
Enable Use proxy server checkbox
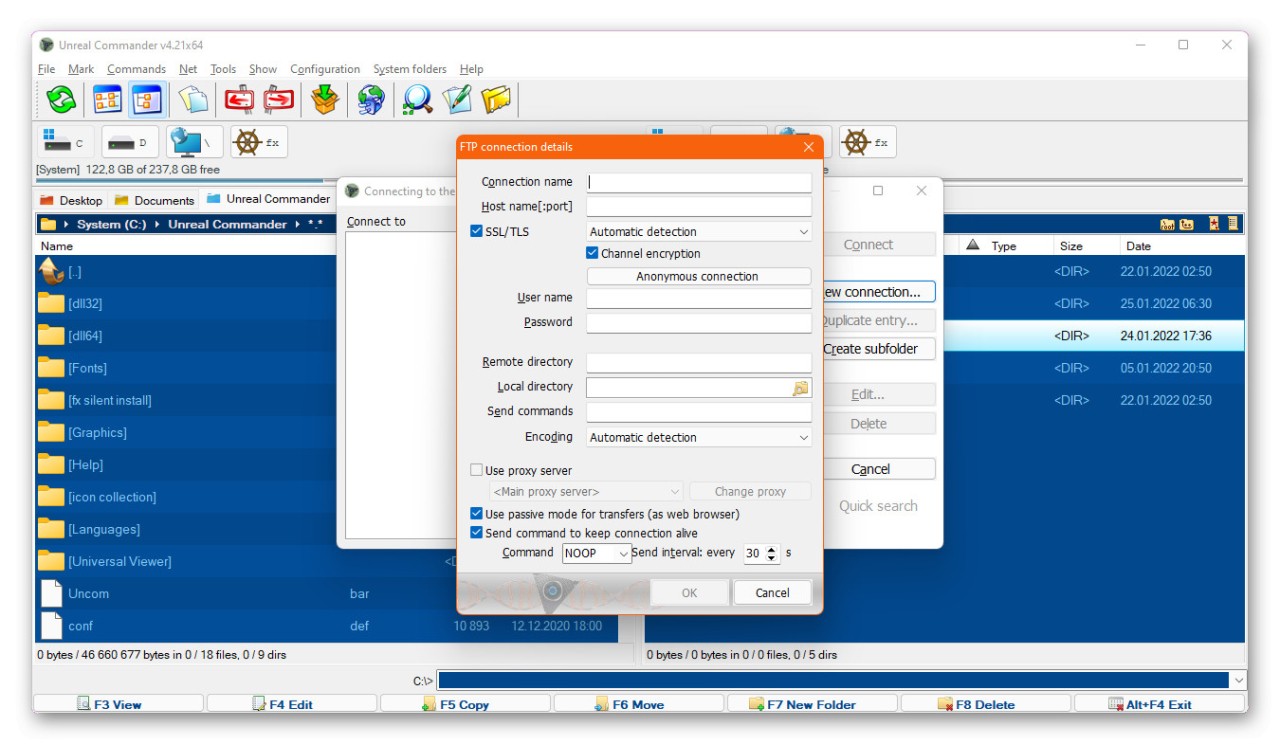tap(477, 470)
